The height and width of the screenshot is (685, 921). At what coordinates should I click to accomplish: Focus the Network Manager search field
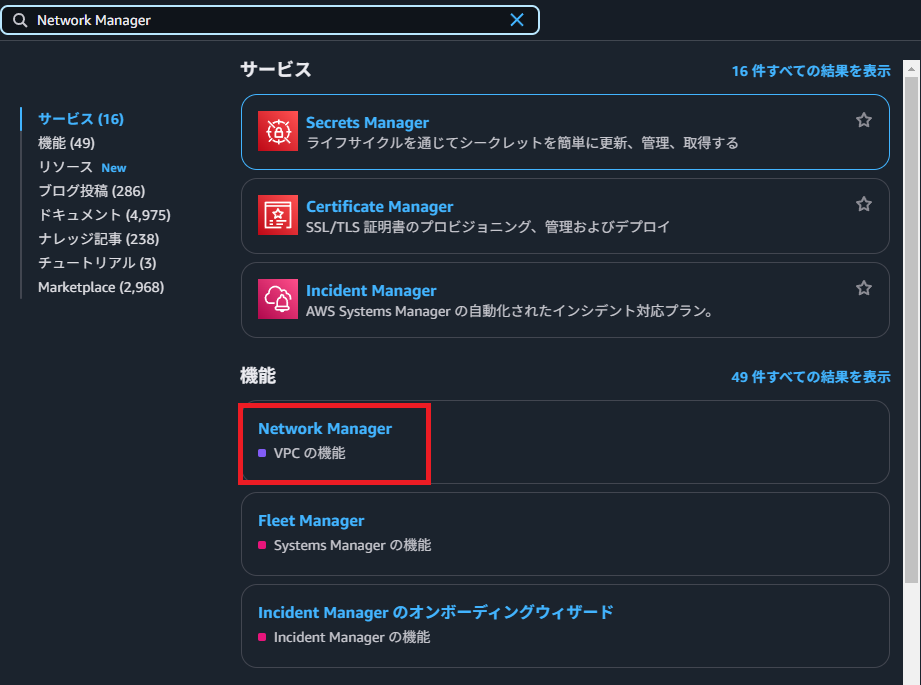[270, 20]
